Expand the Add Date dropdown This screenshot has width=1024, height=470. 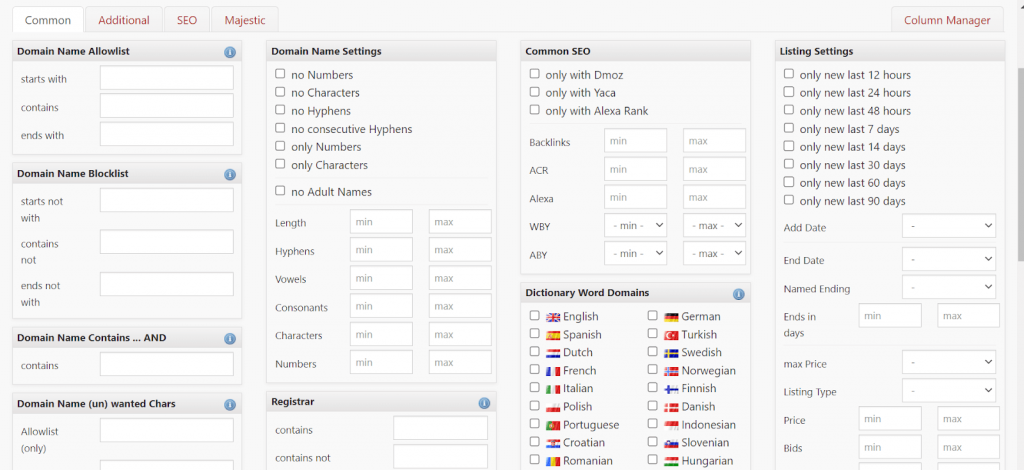tap(948, 227)
